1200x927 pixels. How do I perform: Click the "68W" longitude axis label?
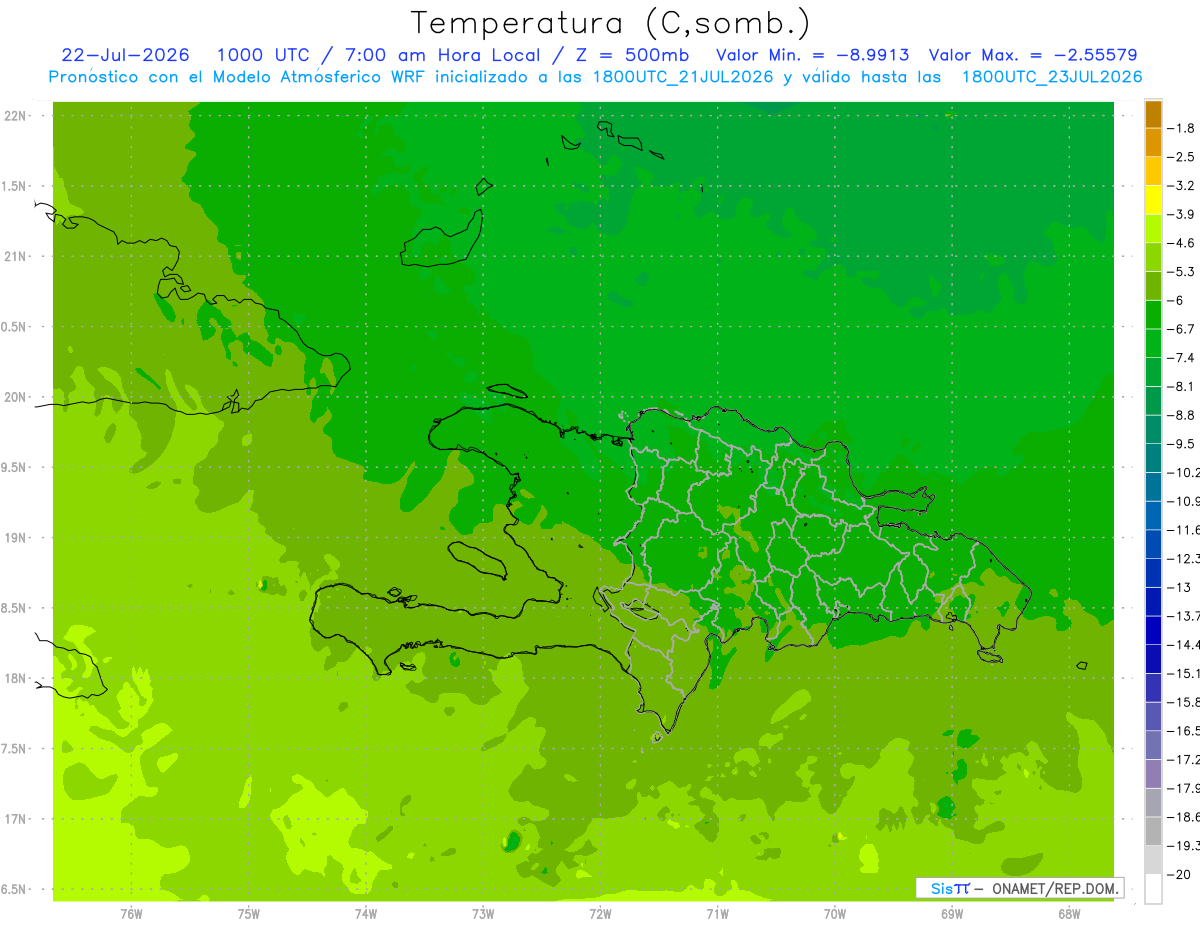pyautogui.click(x=1069, y=914)
